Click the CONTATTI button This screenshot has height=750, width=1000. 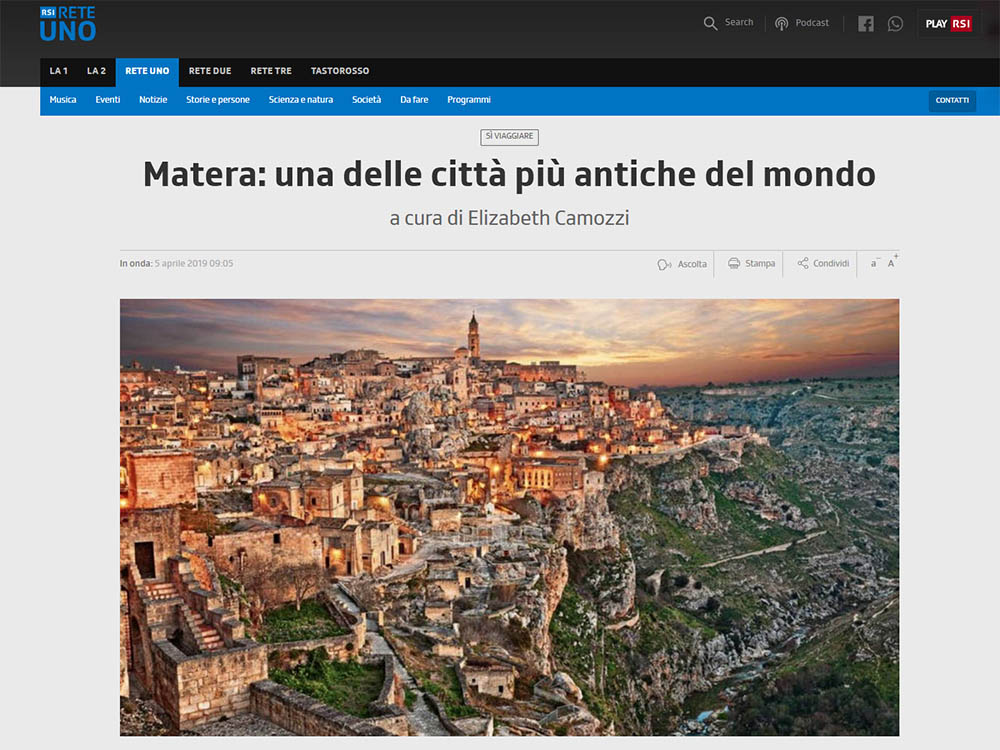point(952,101)
